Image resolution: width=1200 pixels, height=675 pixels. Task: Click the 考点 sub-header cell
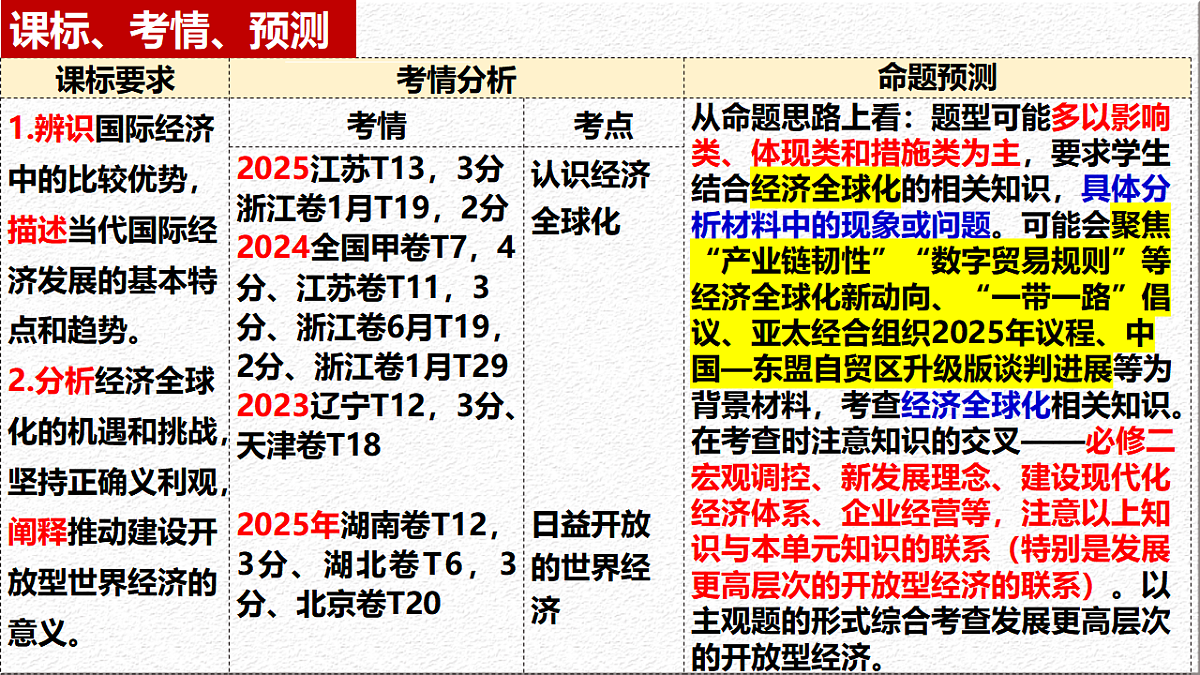tap(604, 125)
